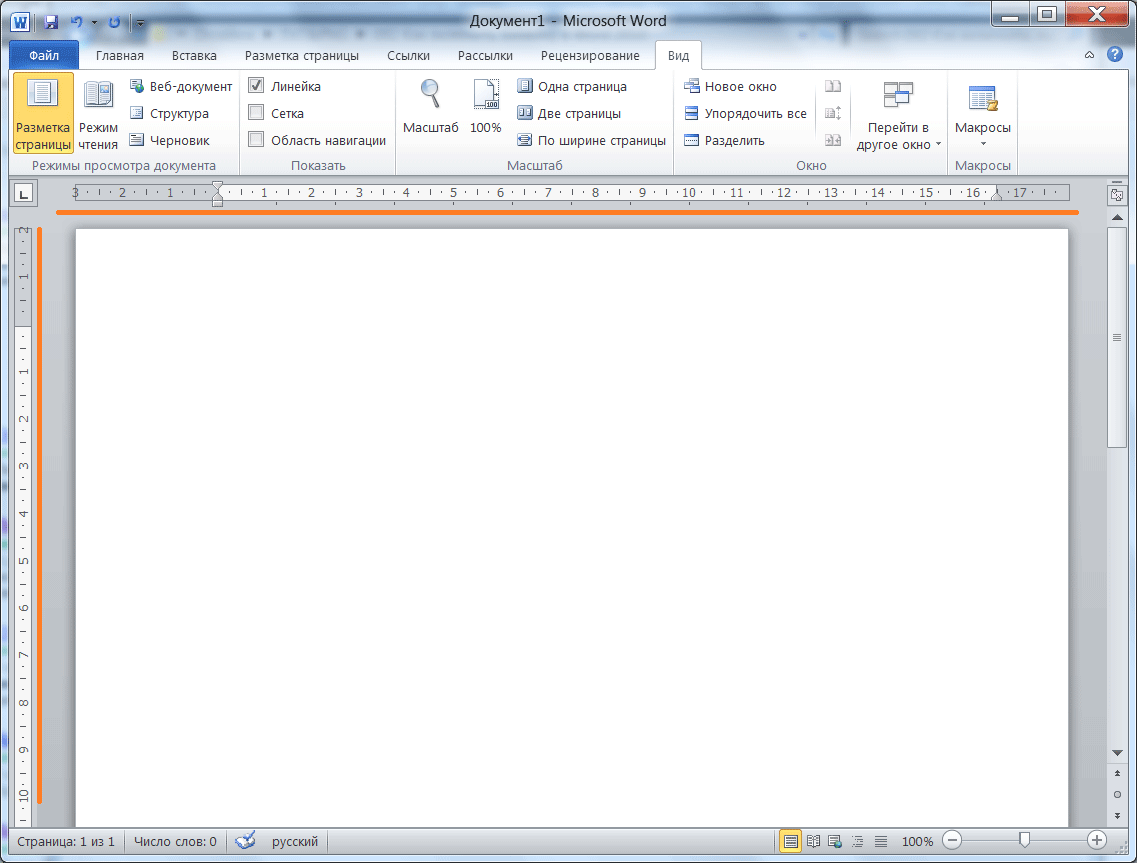Collapse the ribbon with the caret button
Viewport: 1137px width, 863px height.
point(1089,55)
